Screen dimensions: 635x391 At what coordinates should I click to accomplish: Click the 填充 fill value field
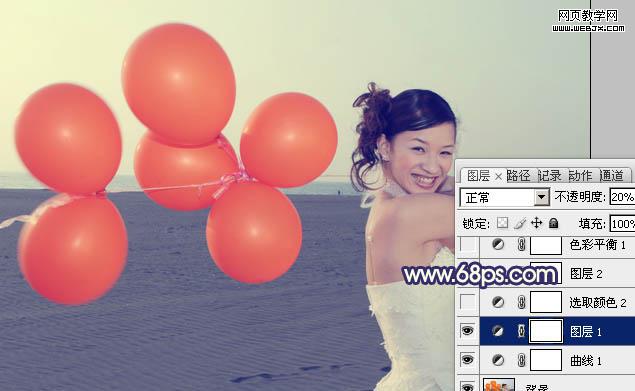pyautogui.click(x=622, y=224)
